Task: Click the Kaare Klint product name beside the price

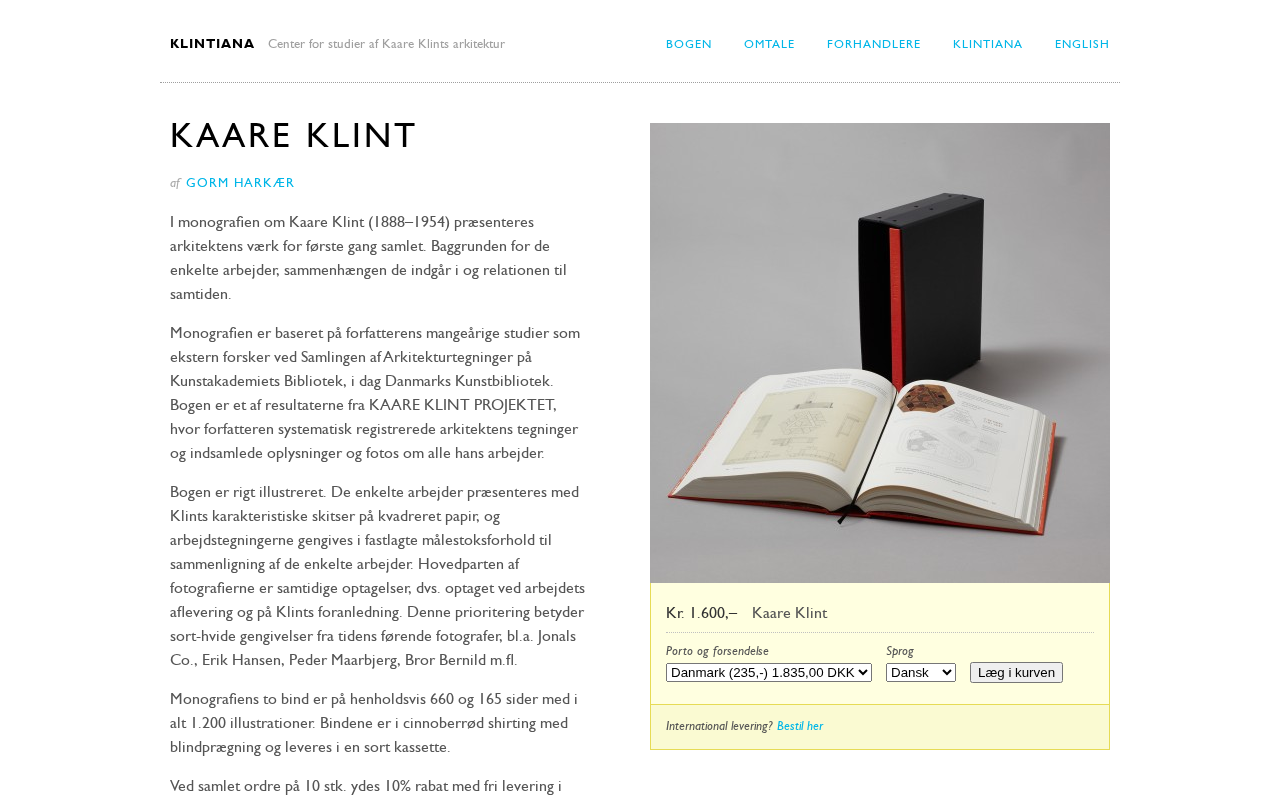Action: pos(789,613)
